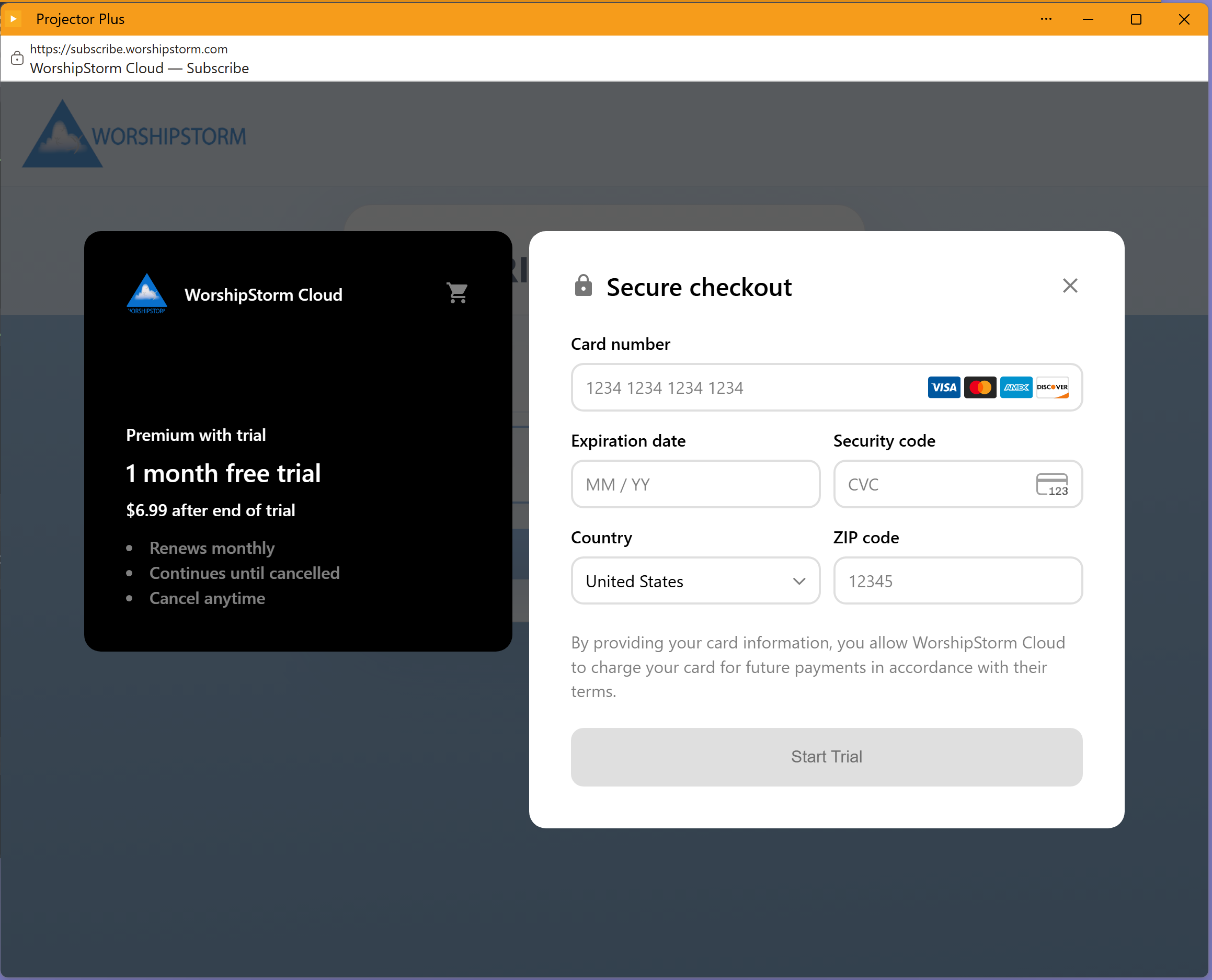Open the shopping cart icon
The width and height of the screenshot is (1212, 980).
tap(458, 293)
